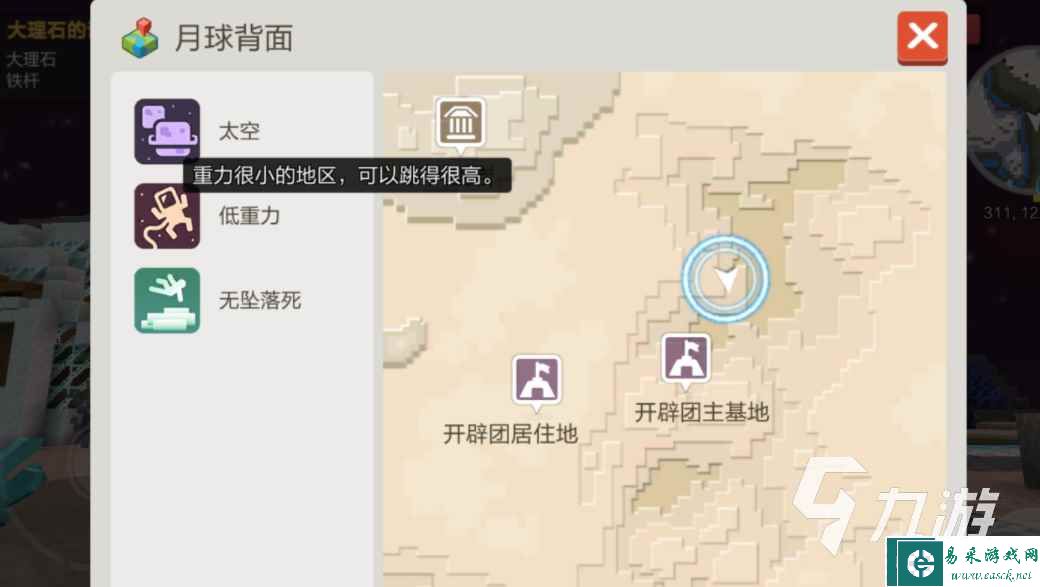Click the 太空 text label

click(x=239, y=131)
